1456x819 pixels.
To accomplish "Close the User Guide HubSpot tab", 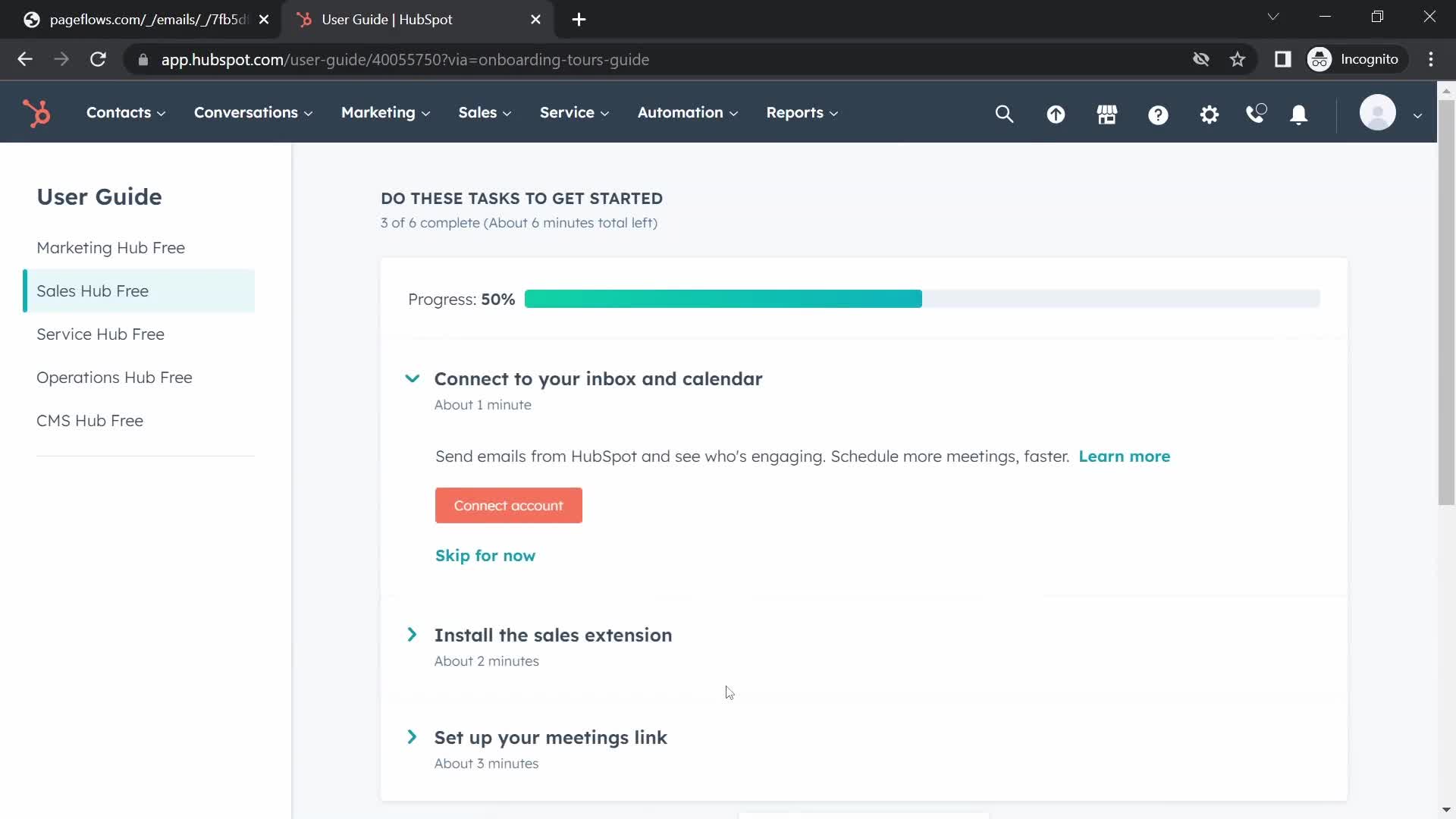I will (x=536, y=20).
